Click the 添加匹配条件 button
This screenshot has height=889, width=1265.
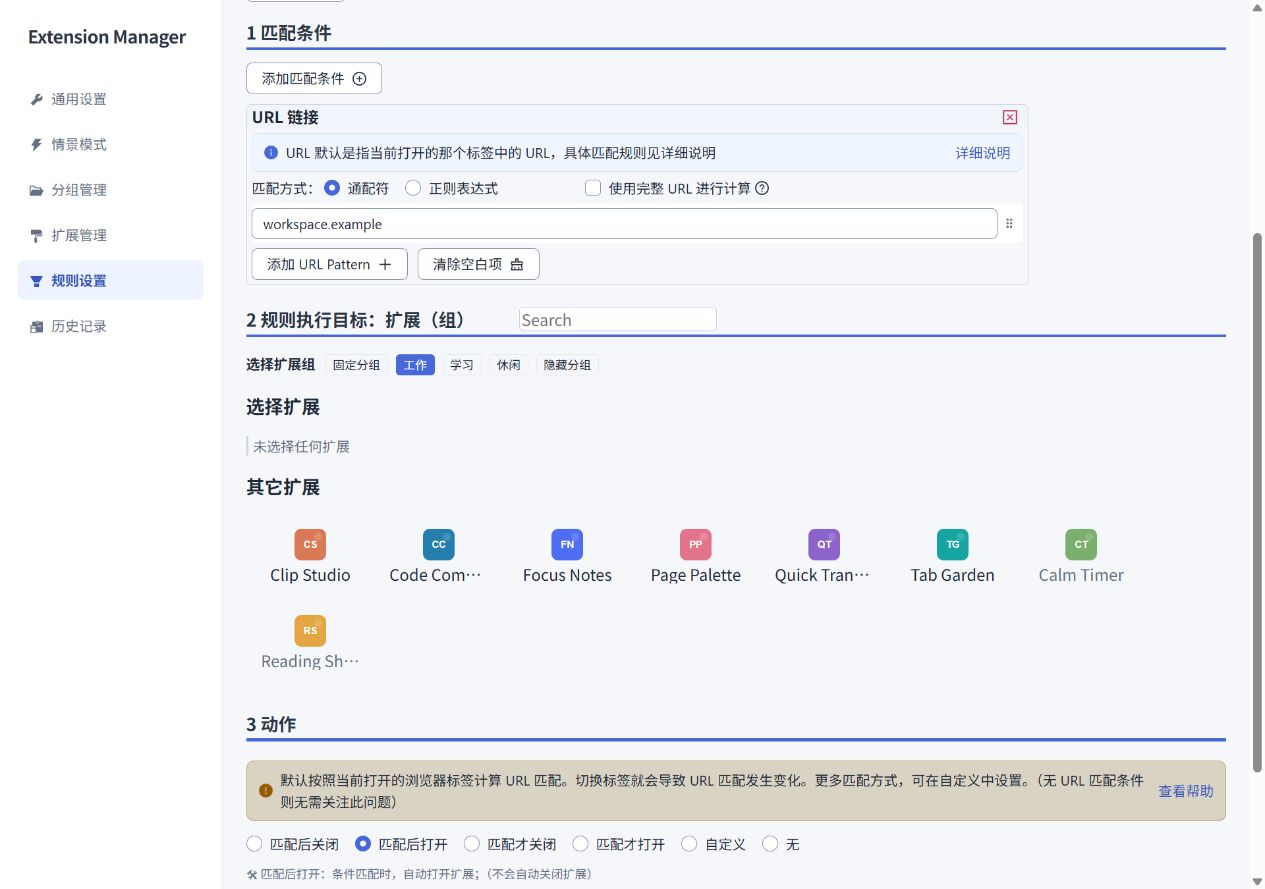click(314, 78)
